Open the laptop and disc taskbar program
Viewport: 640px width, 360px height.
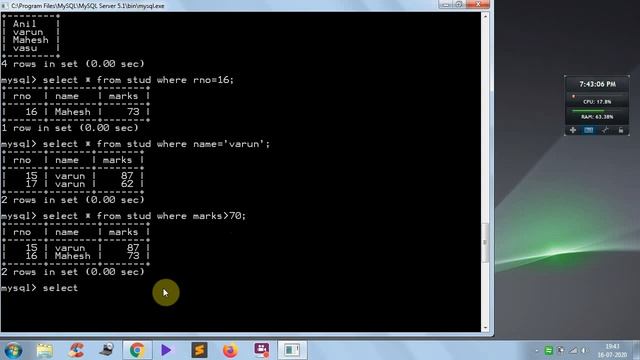107,350
